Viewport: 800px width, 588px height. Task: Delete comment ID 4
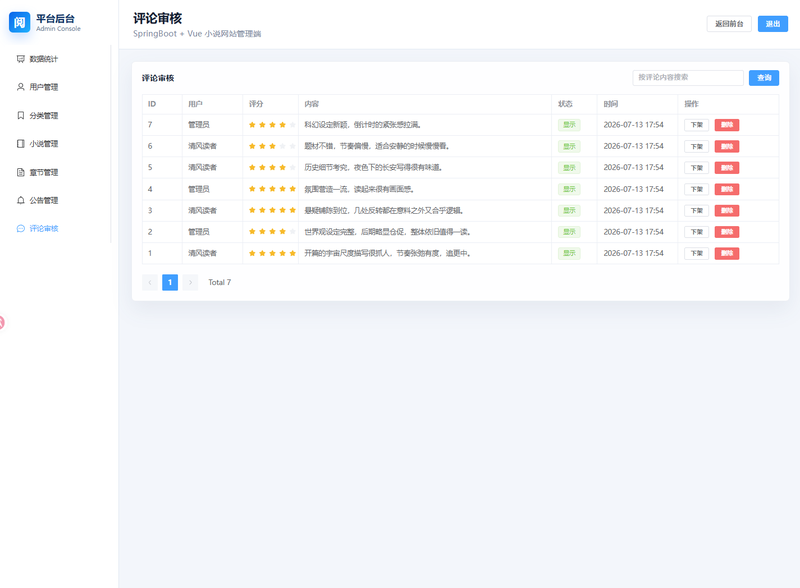click(727, 189)
